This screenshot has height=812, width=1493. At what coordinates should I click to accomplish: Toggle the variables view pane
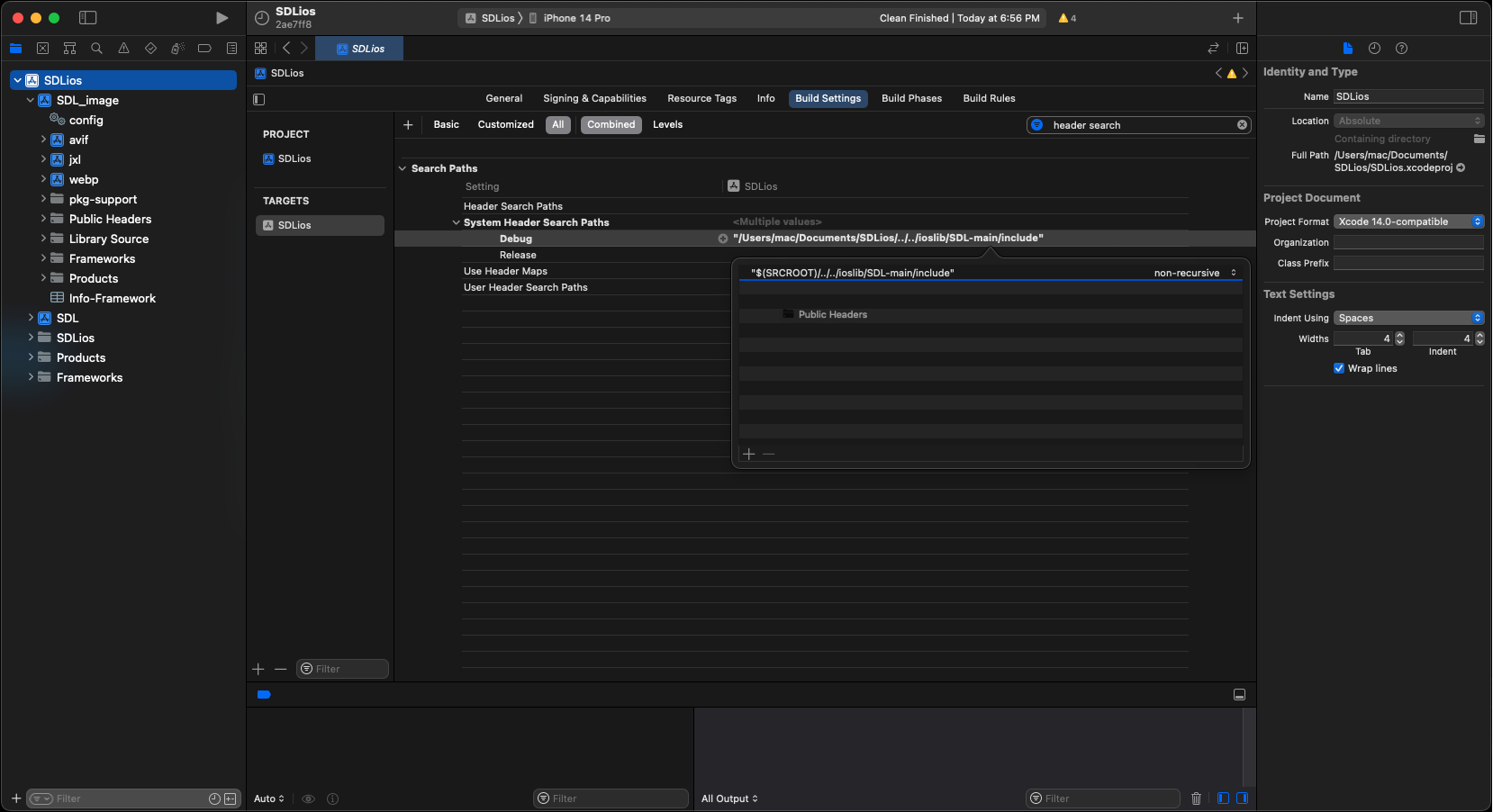click(1223, 798)
